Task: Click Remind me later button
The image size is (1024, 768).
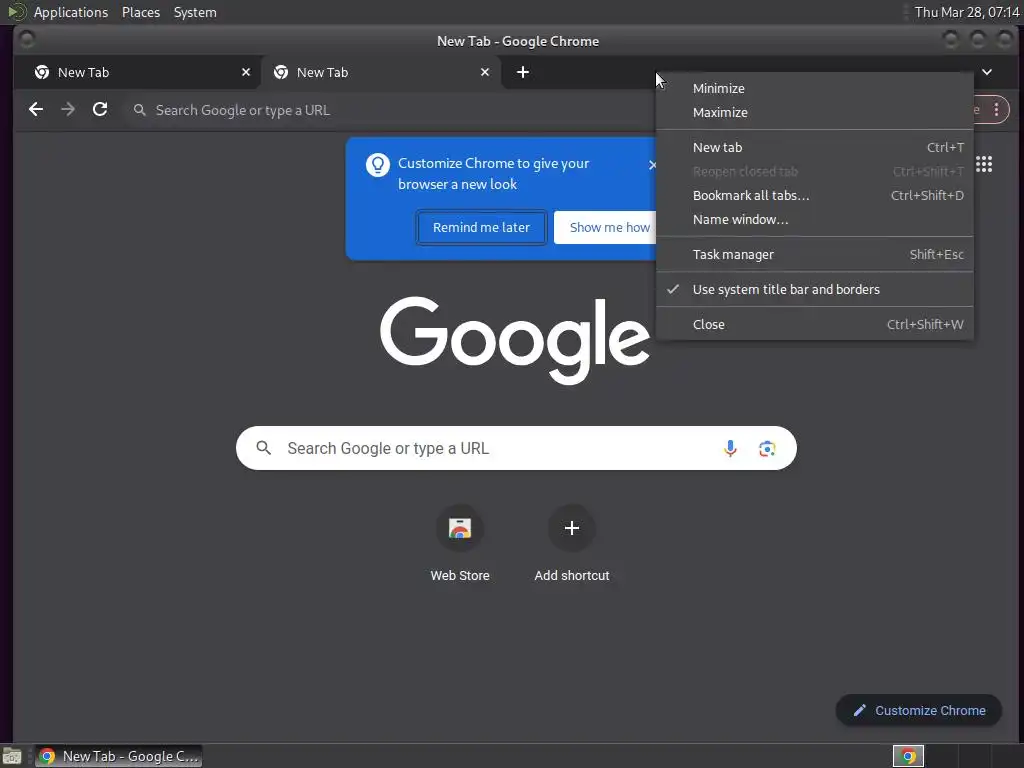Action: click(x=481, y=227)
